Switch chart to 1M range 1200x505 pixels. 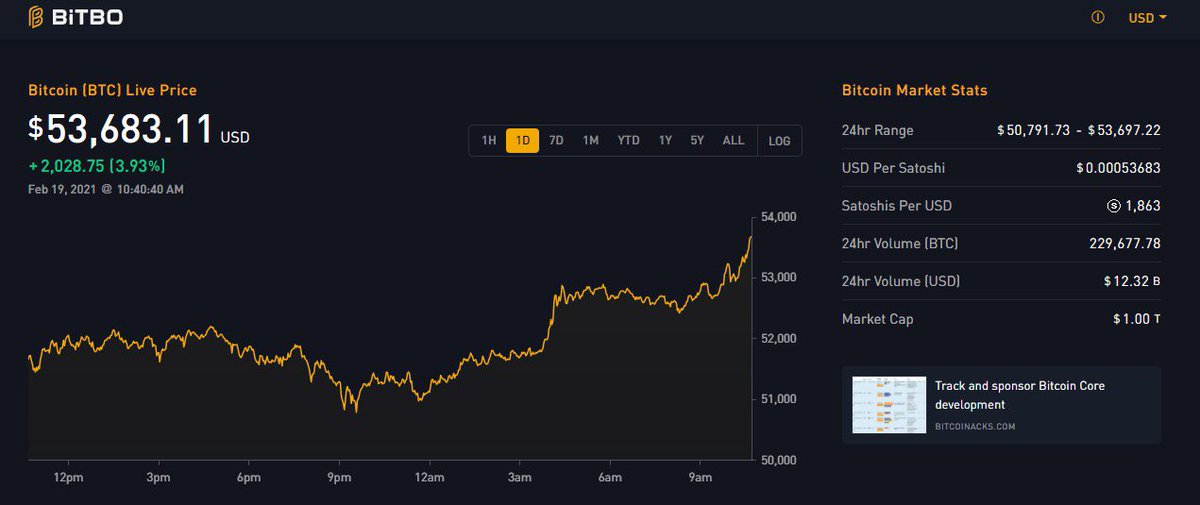click(591, 141)
